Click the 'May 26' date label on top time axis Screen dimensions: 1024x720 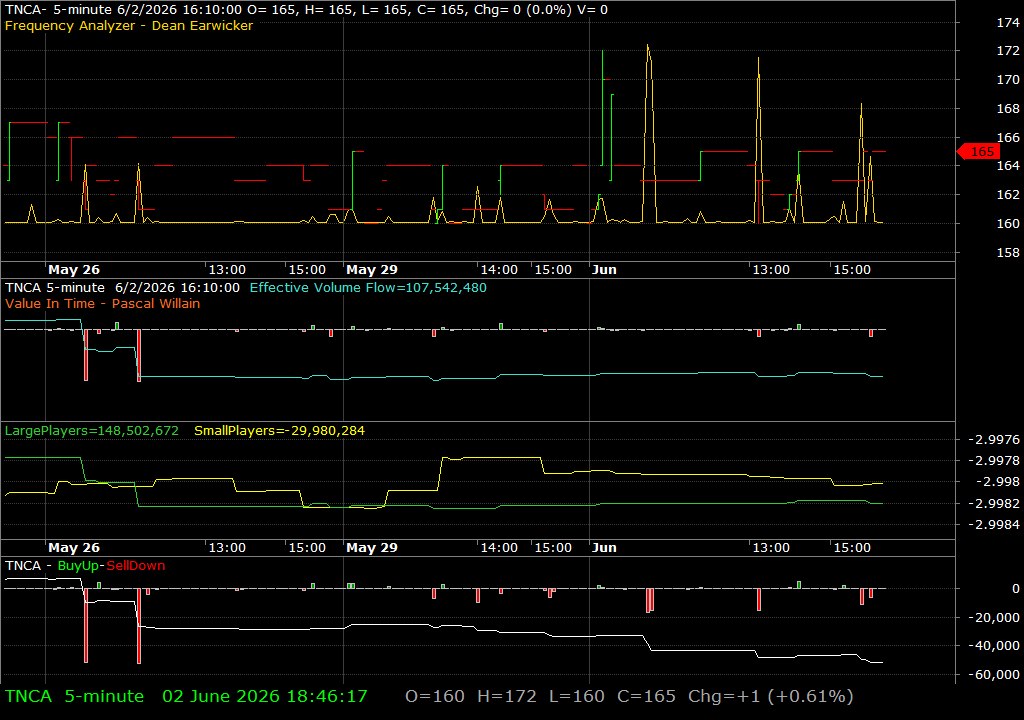click(x=74, y=270)
